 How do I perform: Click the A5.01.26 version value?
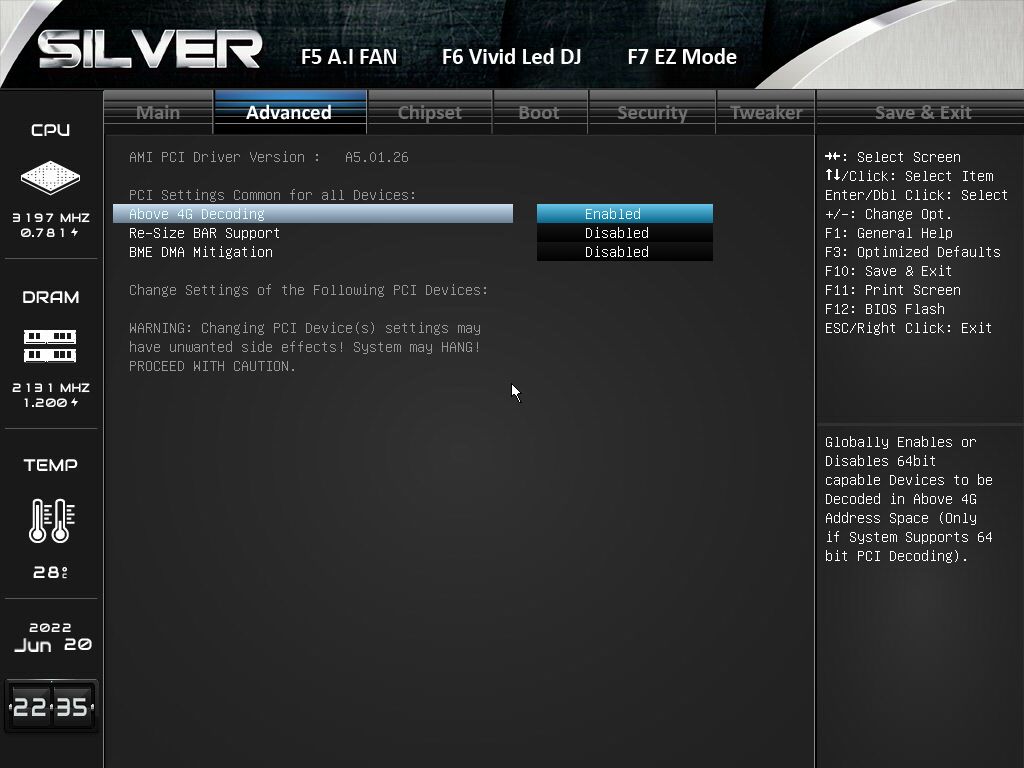pos(377,157)
